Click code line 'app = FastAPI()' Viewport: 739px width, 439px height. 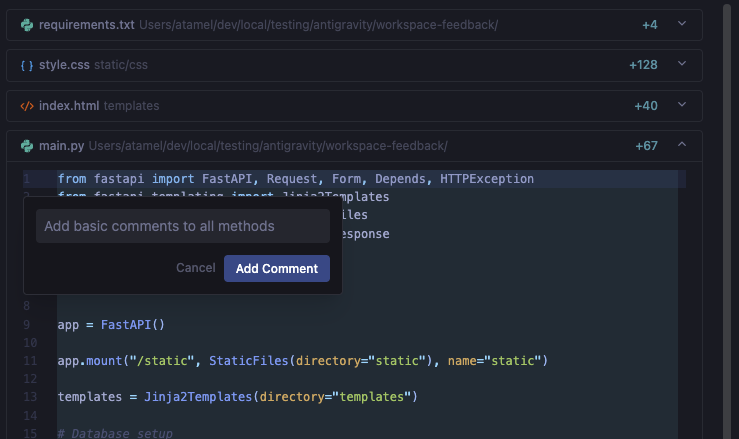(x=111, y=325)
